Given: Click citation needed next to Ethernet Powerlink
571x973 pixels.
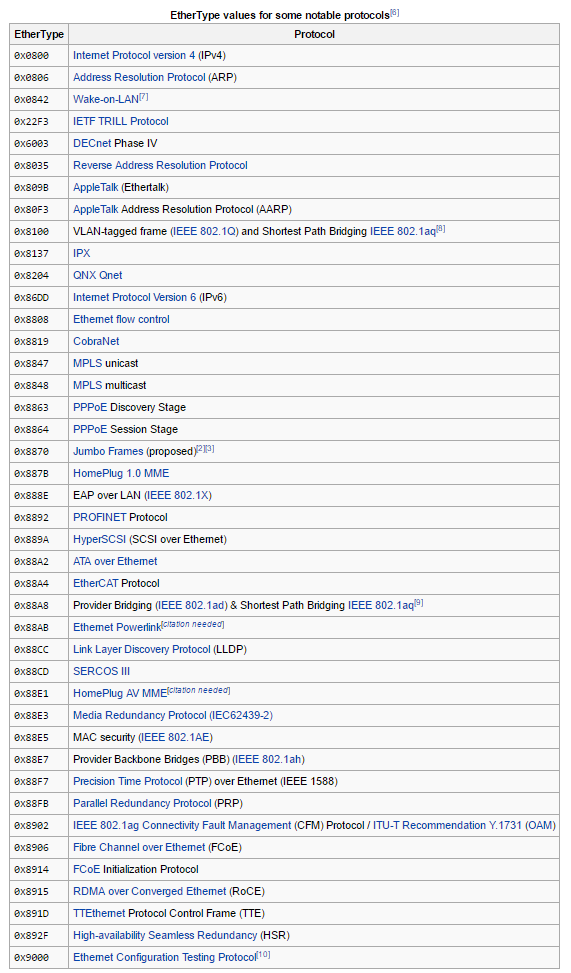Looking at the screenshot, I should 192,624.
